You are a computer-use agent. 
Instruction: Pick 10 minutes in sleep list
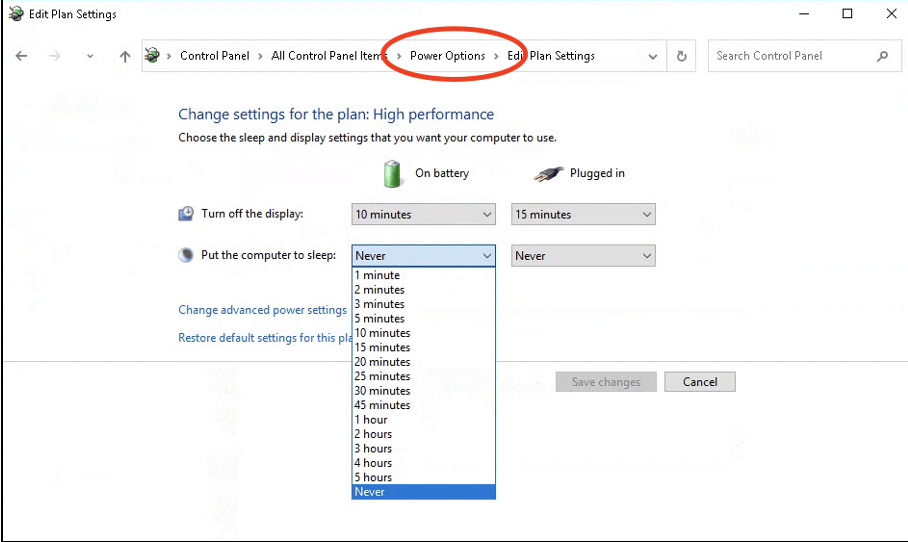pyautogui.click(x=423, y=333)
